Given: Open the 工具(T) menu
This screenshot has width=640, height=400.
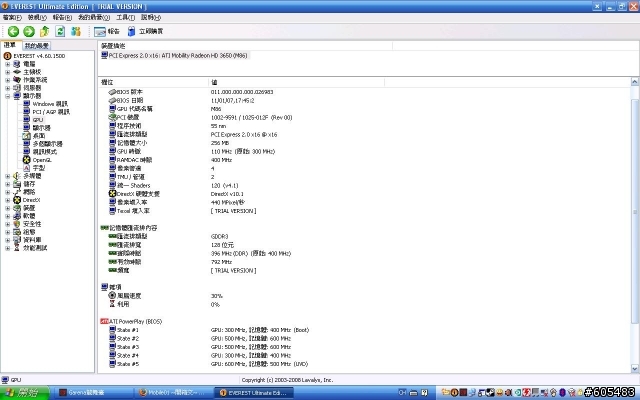Looking at the screenshot, I should pyautogui.click(x=125, y=18).
